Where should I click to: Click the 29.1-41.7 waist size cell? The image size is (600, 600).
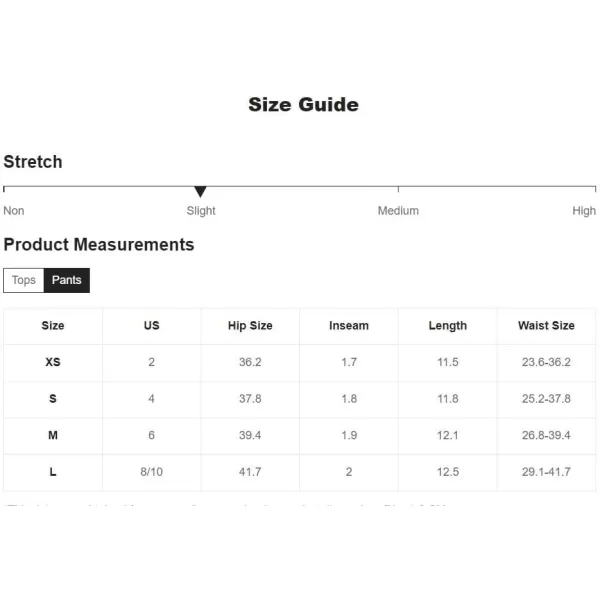(x=546, y=472)
